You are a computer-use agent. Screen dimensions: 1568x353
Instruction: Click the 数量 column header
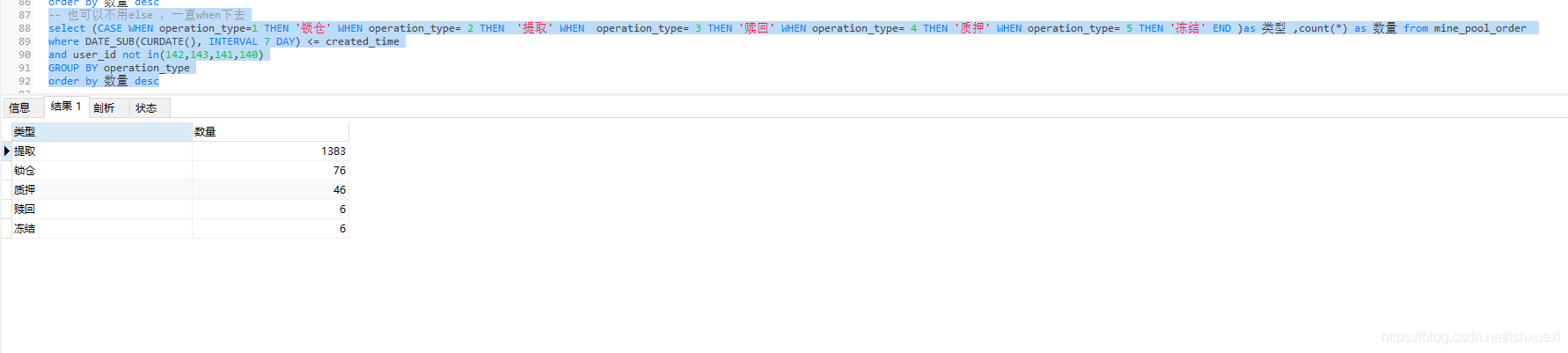point(270,132)
